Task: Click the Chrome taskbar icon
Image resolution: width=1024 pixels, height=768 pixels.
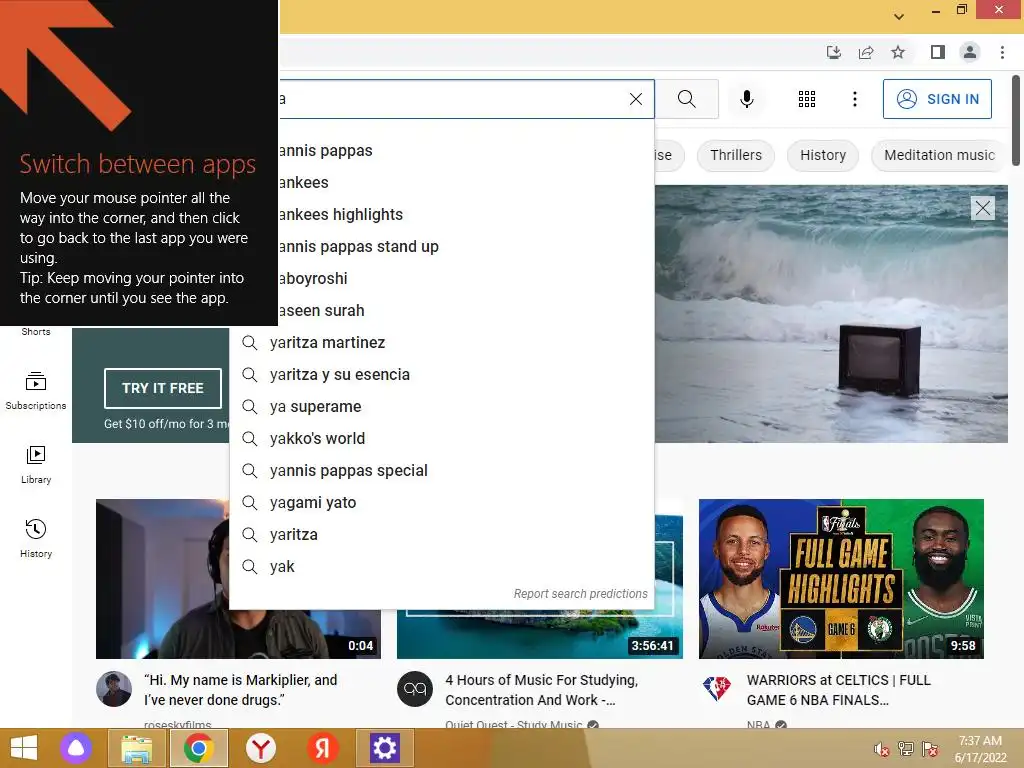Action: 199,748
